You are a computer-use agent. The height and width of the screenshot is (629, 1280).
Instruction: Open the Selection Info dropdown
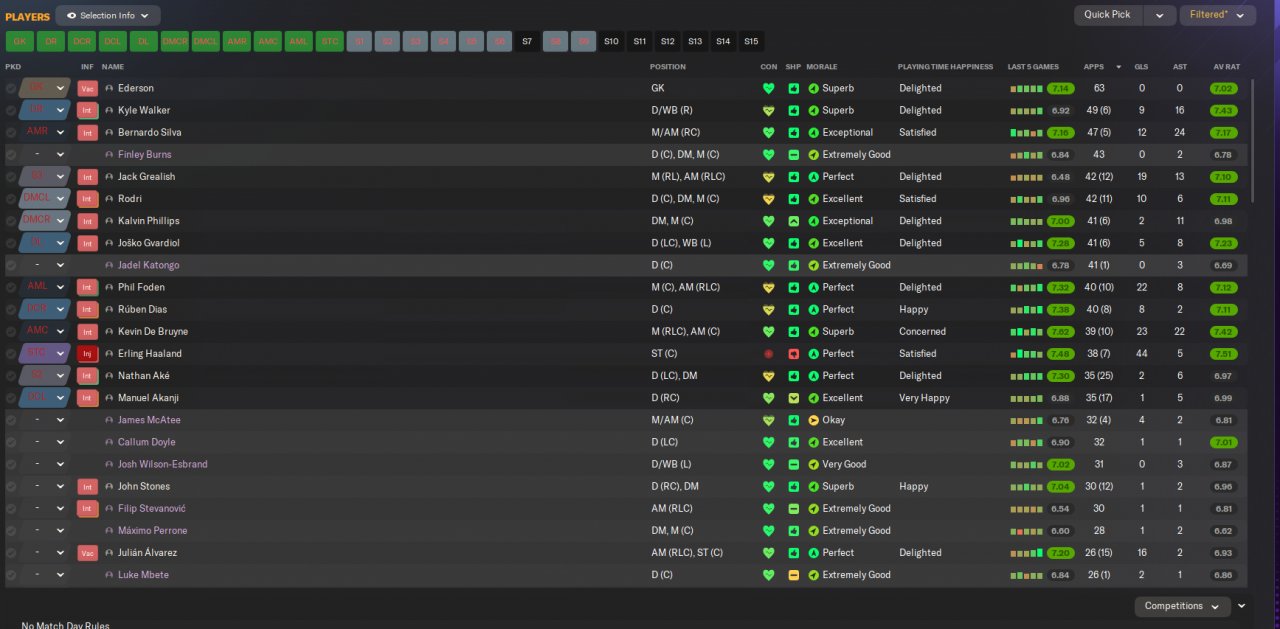pyautogui.click(x=108, y=16)
